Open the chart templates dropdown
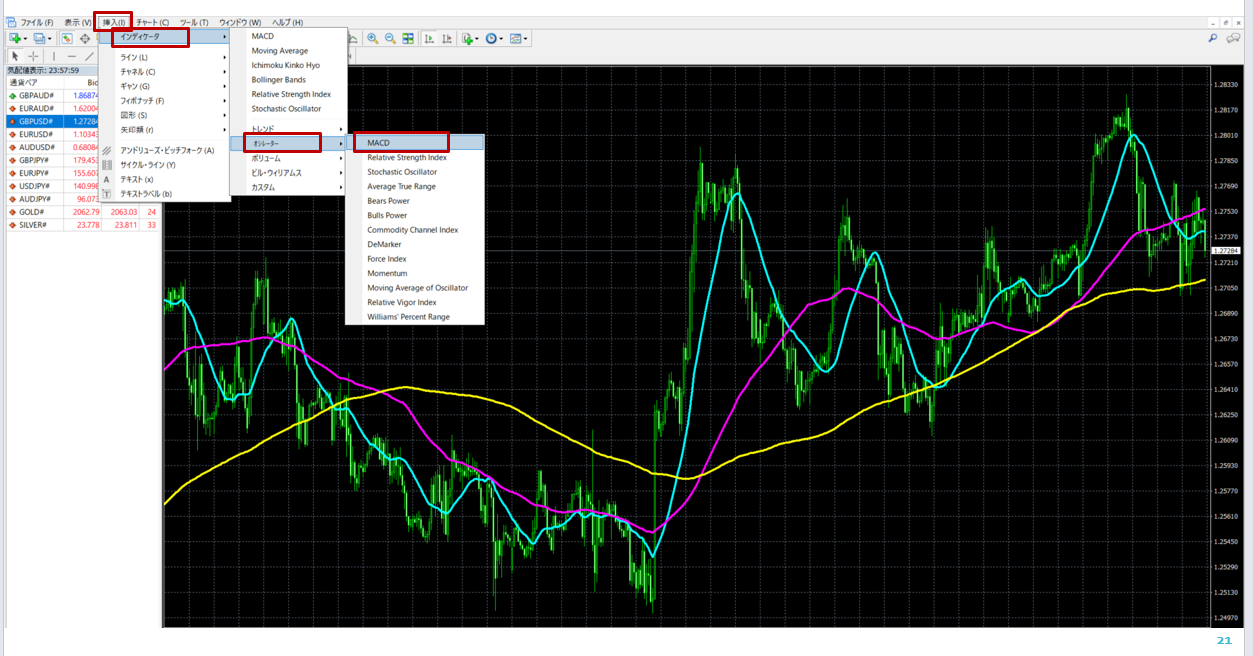This screenshot has height=656, width=1253. point(519,39)
